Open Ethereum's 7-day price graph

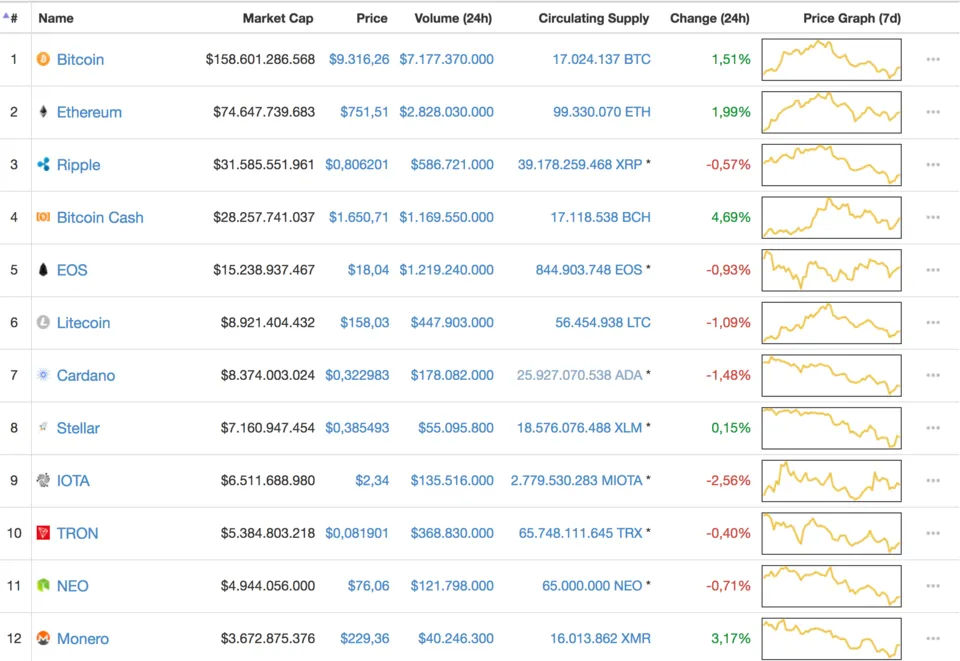[x=831, y=112]
